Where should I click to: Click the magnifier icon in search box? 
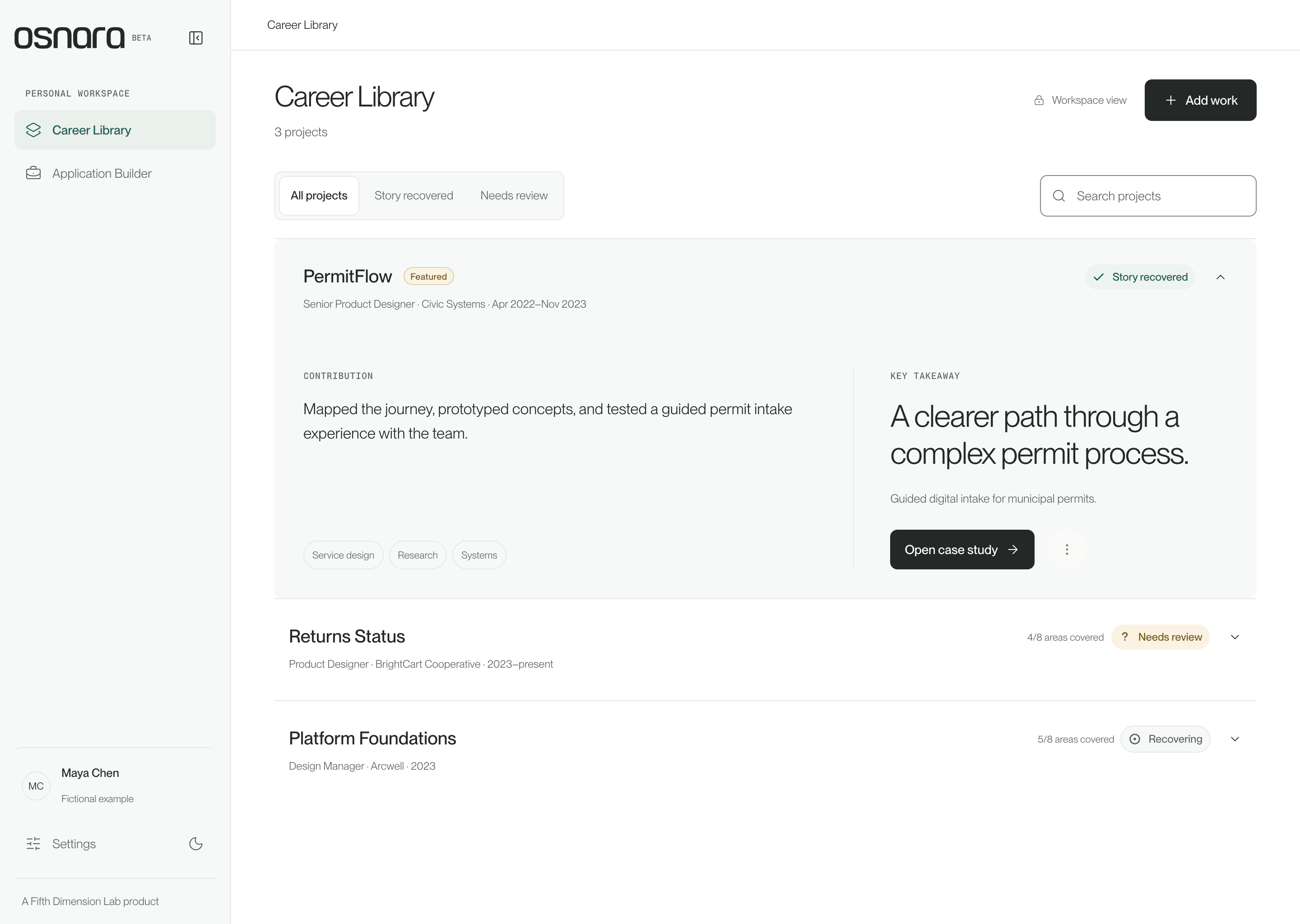pyautogui.click(x=1059, y=196)
